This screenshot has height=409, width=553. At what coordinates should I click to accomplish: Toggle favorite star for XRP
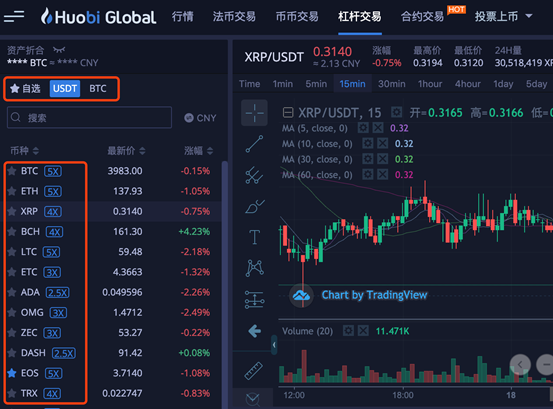[12, 211]
